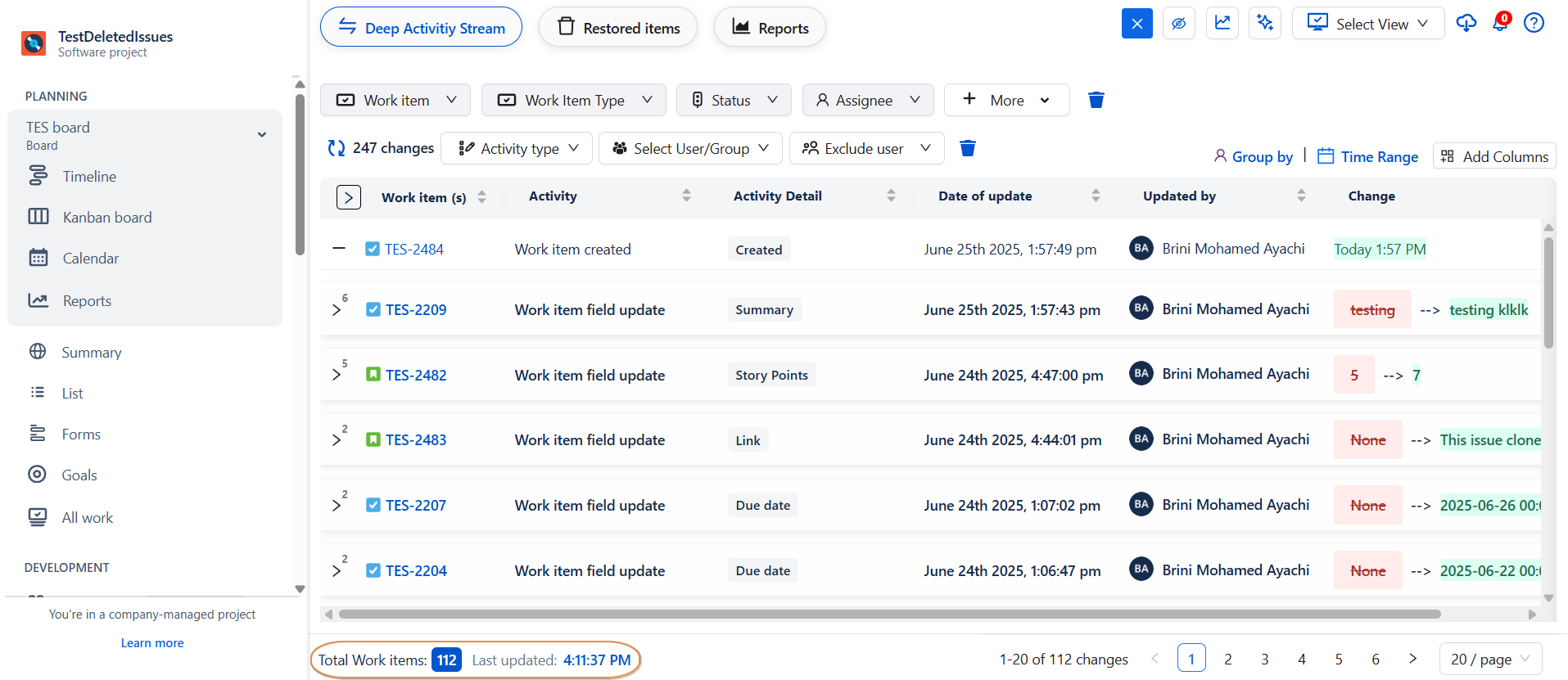Open the Select View dropdown

click(x=1367, y=24)
